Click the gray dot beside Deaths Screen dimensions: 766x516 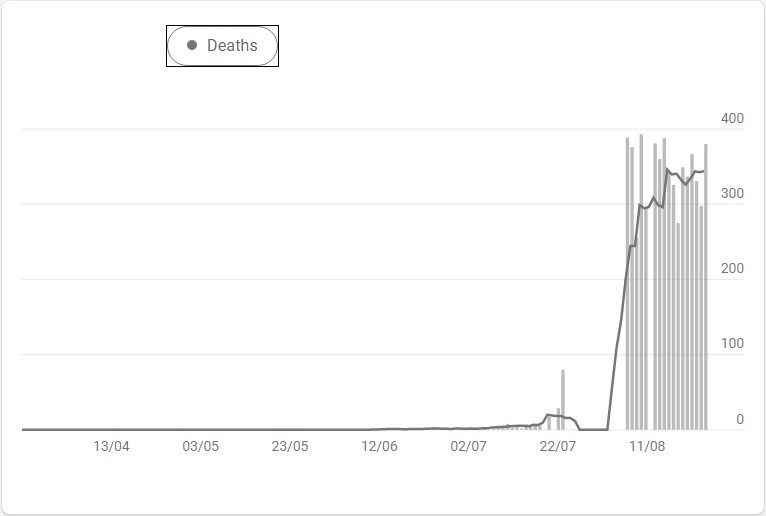click(x=192, y=45)
